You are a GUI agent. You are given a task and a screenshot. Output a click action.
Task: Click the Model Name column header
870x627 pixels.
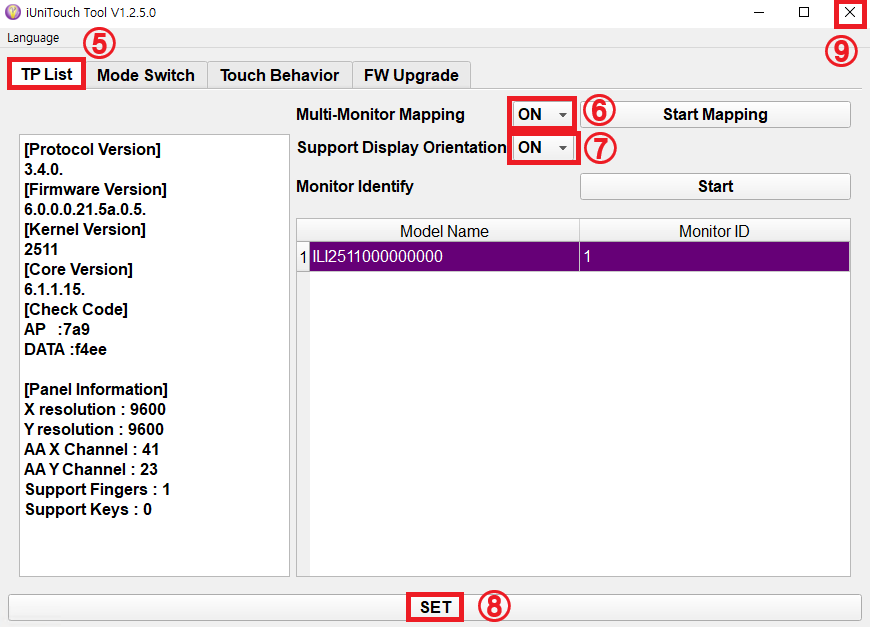click(444, 231)
